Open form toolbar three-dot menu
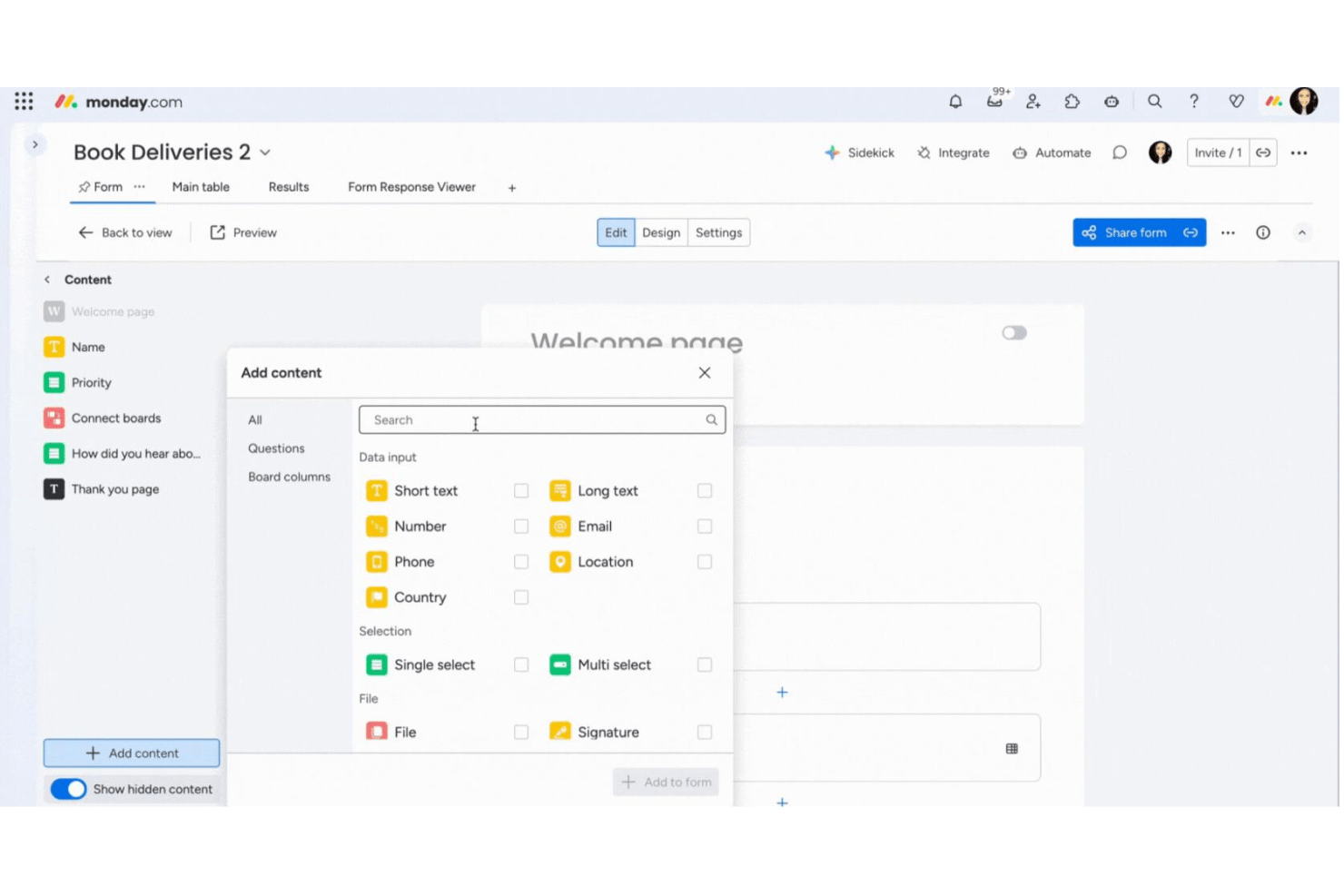Screen dimensions: 1344x896 click(1228, 232)
